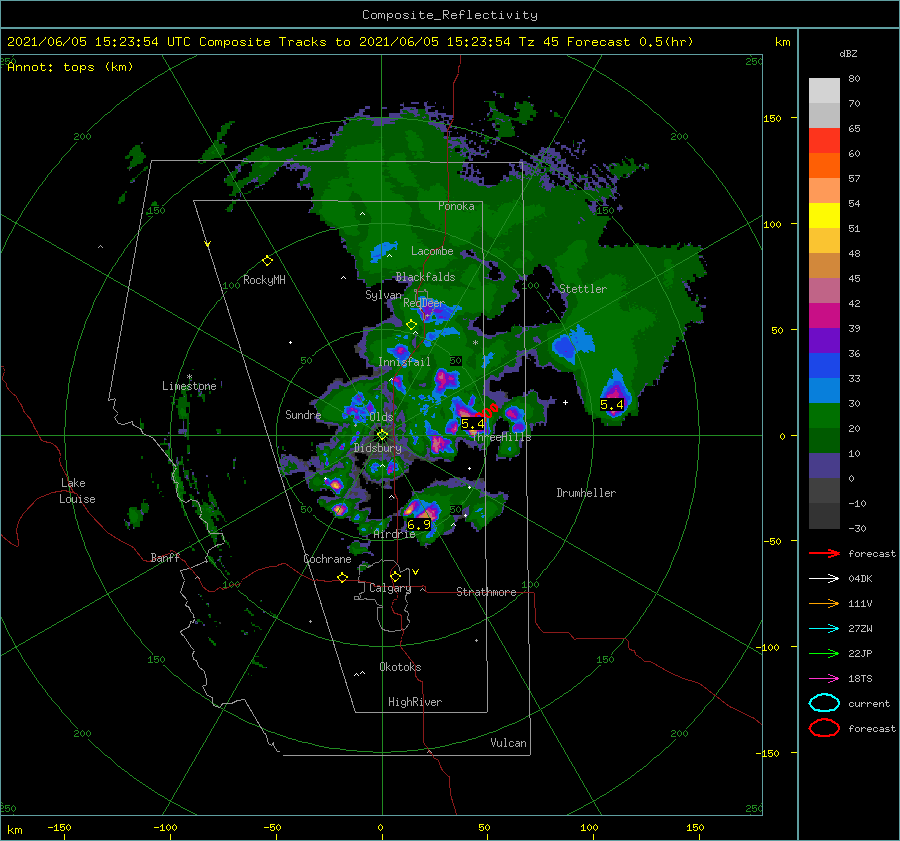Viewport: 900px width, 841px height.
Task: Click the RedDeer city label
Action: tap(424, 303)
